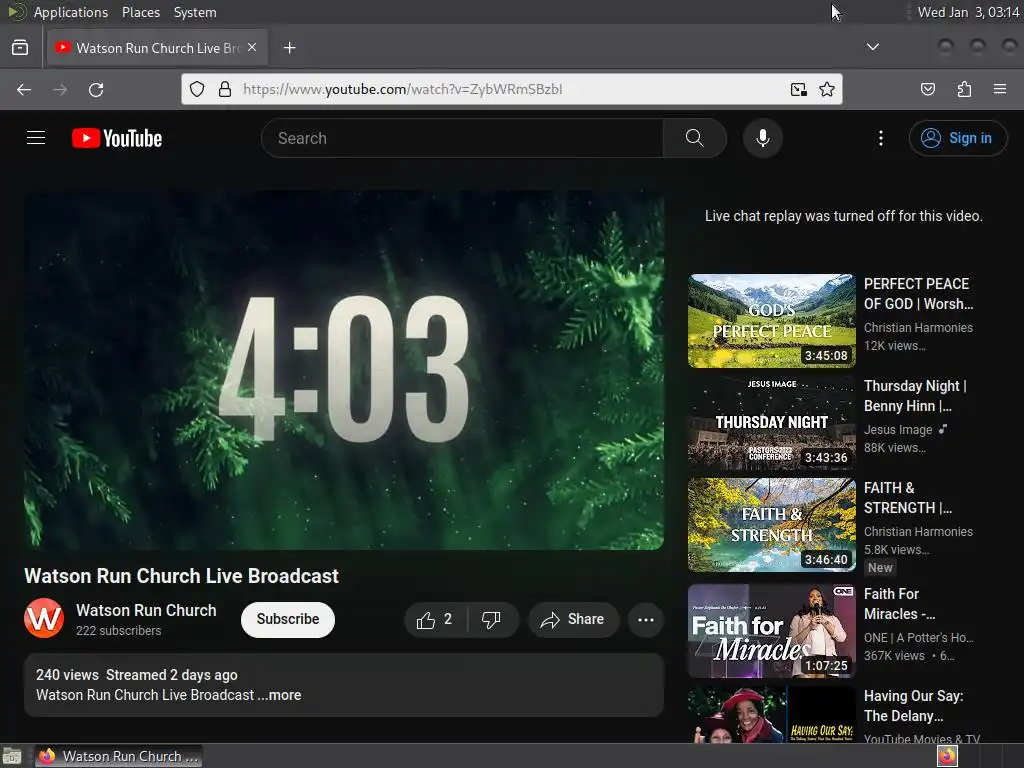Open the extensions puzzle icon
The image size is (1024, 768).
pos(964,89)
